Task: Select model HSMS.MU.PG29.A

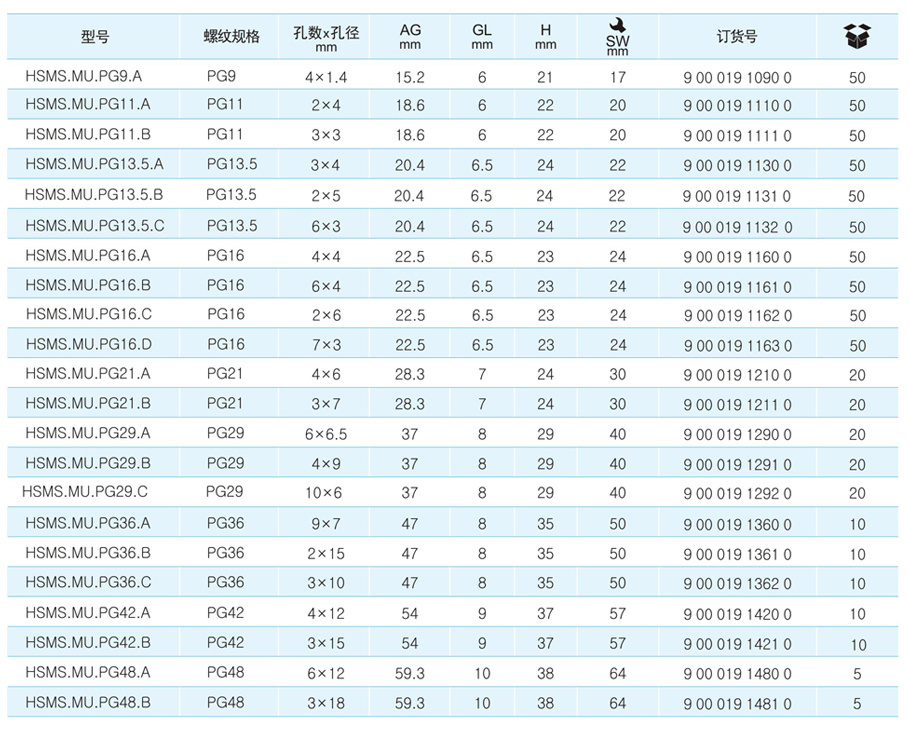Action: 88,433
